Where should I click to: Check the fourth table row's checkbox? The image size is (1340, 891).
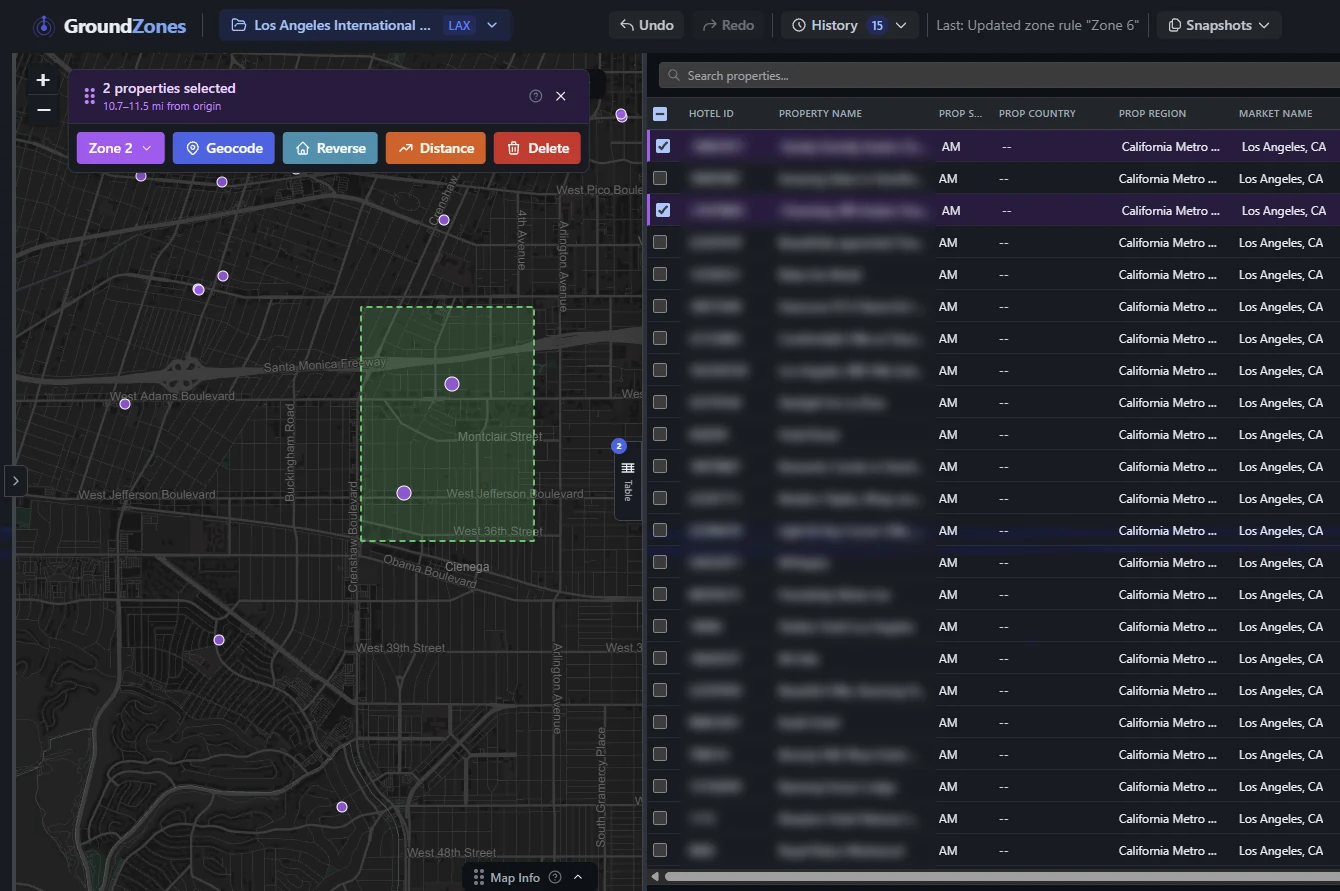pyautogui.click(x=660, y=243)
